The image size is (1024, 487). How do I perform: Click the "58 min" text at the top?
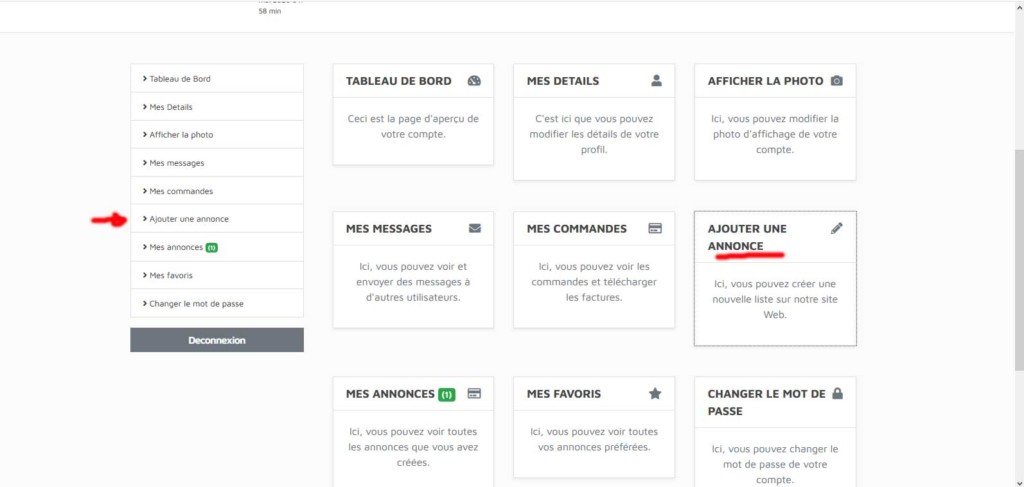270,12
